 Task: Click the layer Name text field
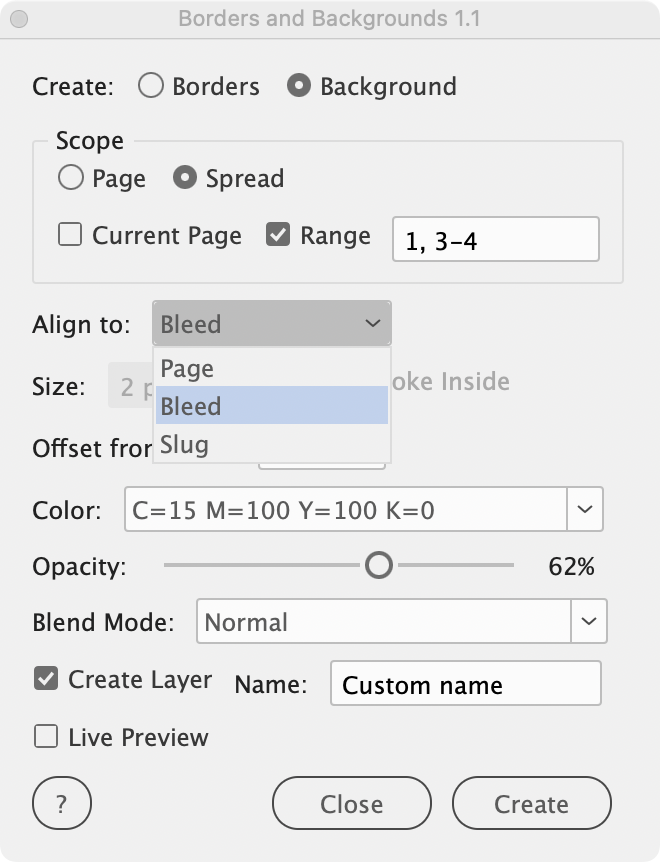(466, 685)
